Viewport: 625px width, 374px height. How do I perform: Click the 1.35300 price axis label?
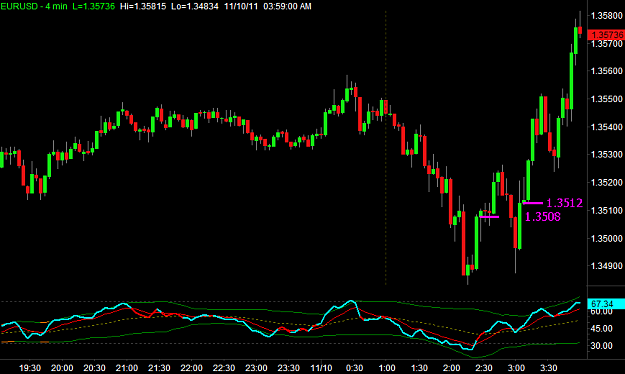(607, 154)
